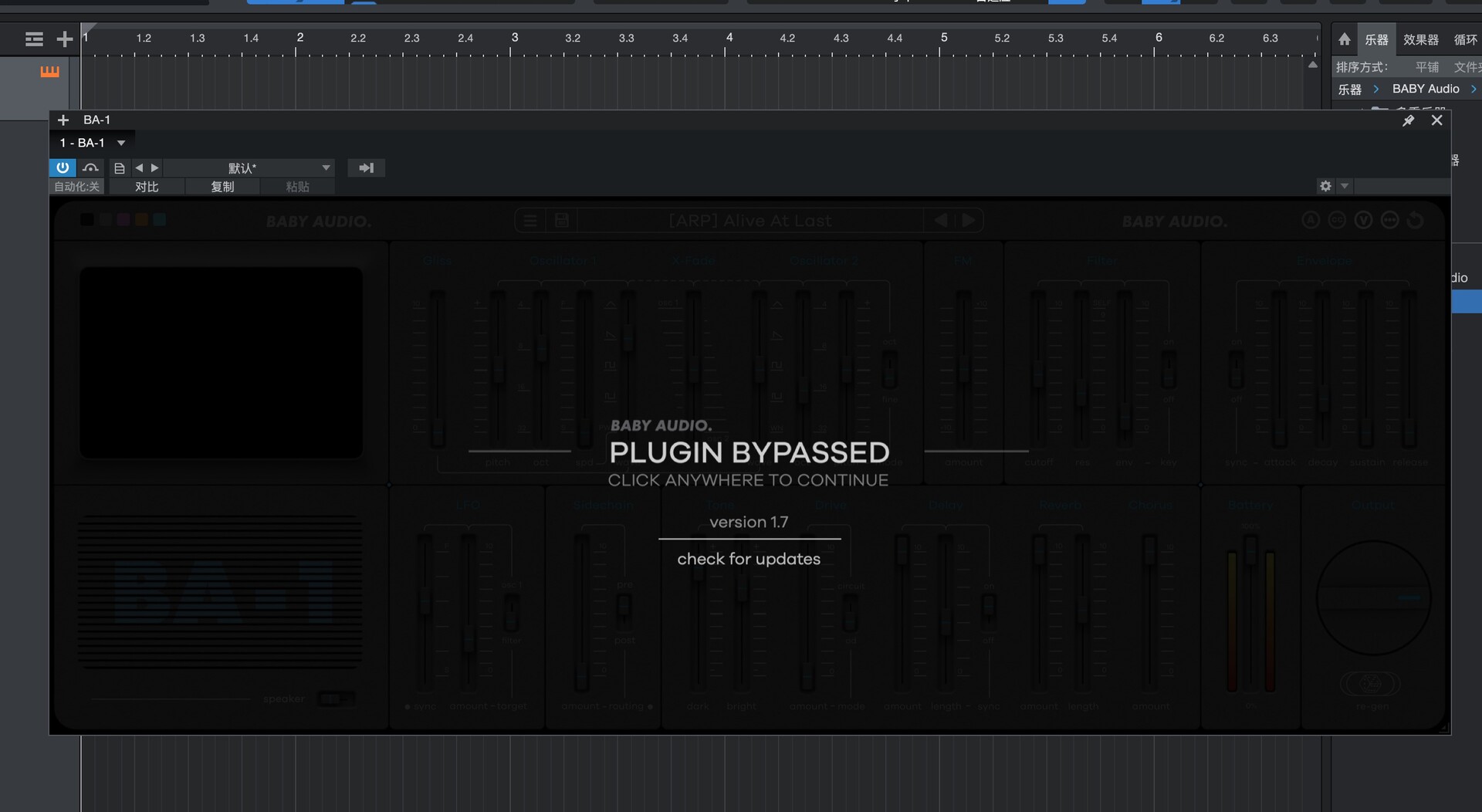1482x812 pixels.
Task: Click the MIDI input arrow button
Action: [x=366, y=167]
